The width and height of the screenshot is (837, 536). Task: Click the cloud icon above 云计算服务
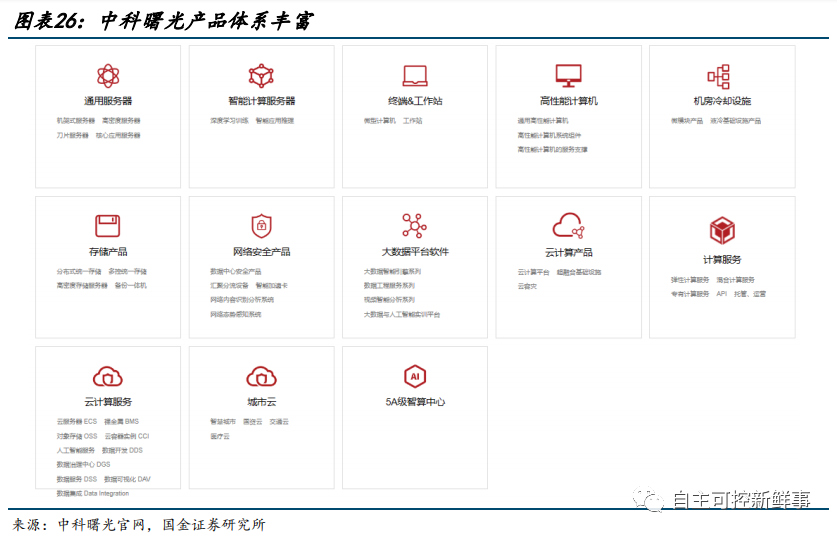108,376
